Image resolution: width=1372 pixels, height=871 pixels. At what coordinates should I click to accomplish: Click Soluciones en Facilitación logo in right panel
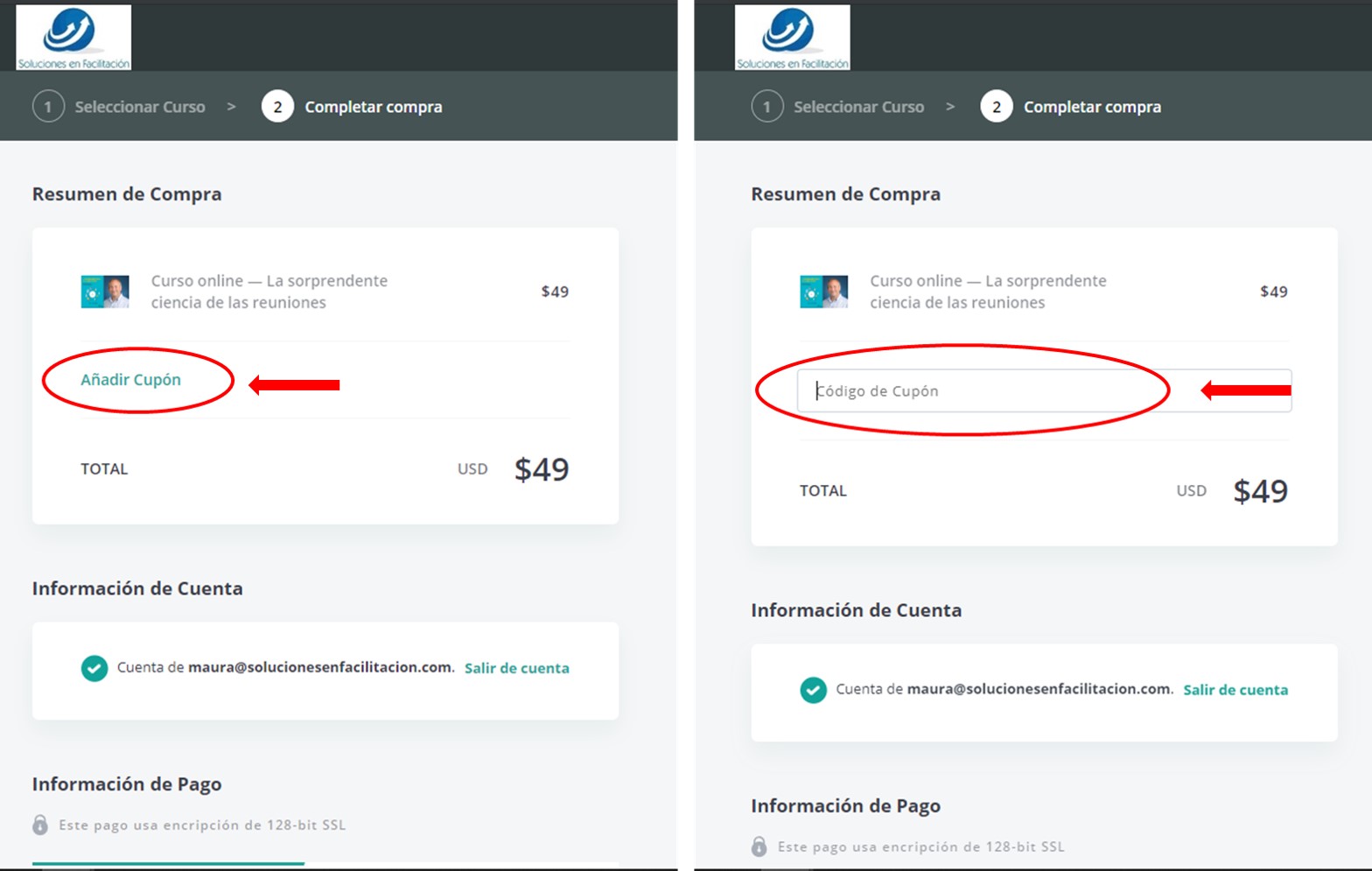pos(792,38)
